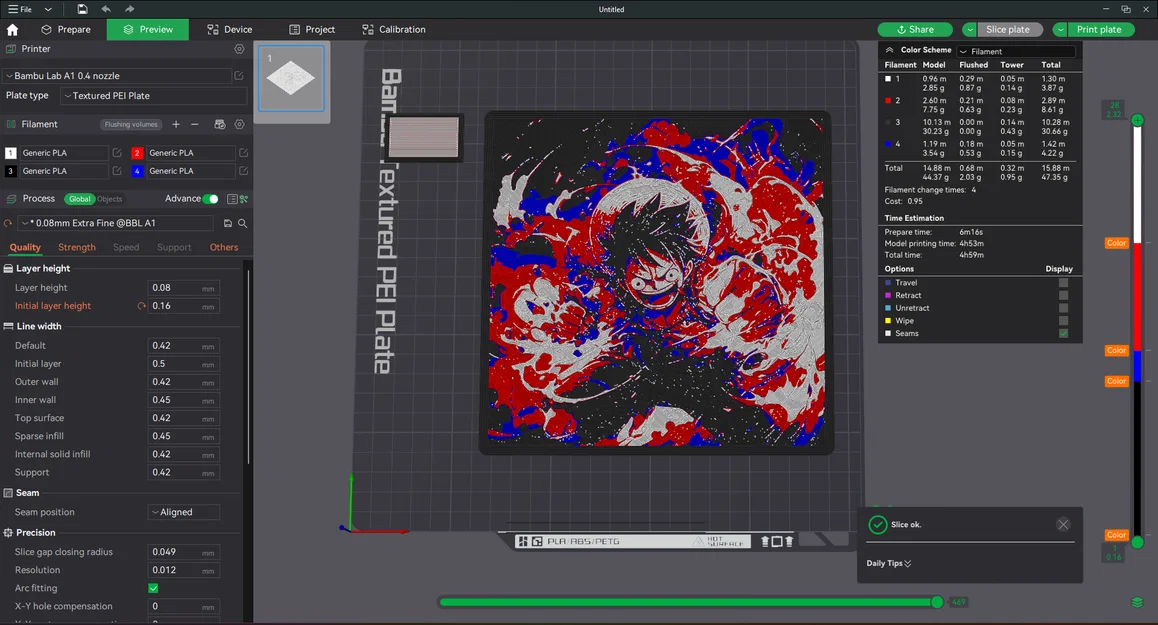Open filament settings gear icon

click(x=239, y=124)
